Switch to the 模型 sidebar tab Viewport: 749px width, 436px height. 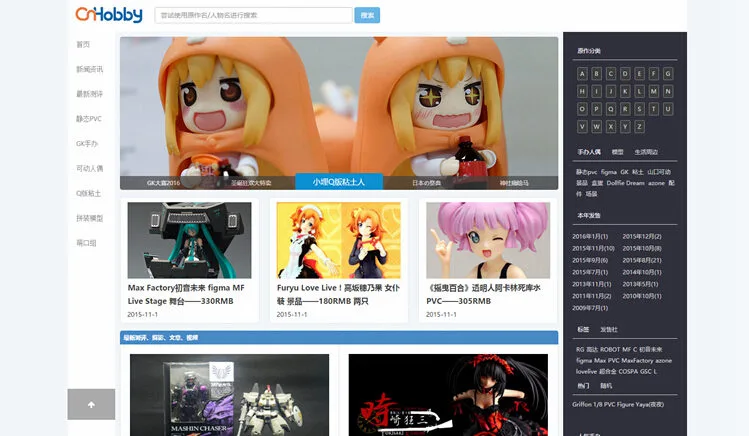pos(618,152)
